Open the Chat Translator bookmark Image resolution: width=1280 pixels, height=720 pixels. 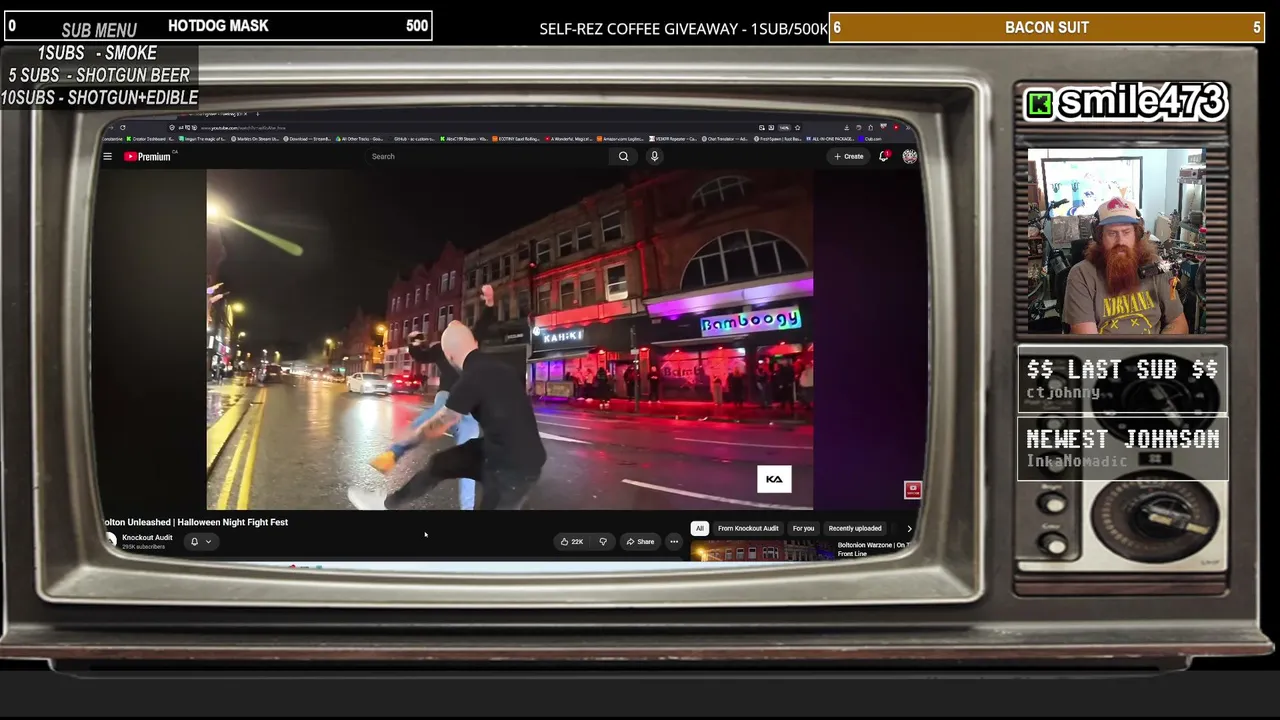pos(726,139)
